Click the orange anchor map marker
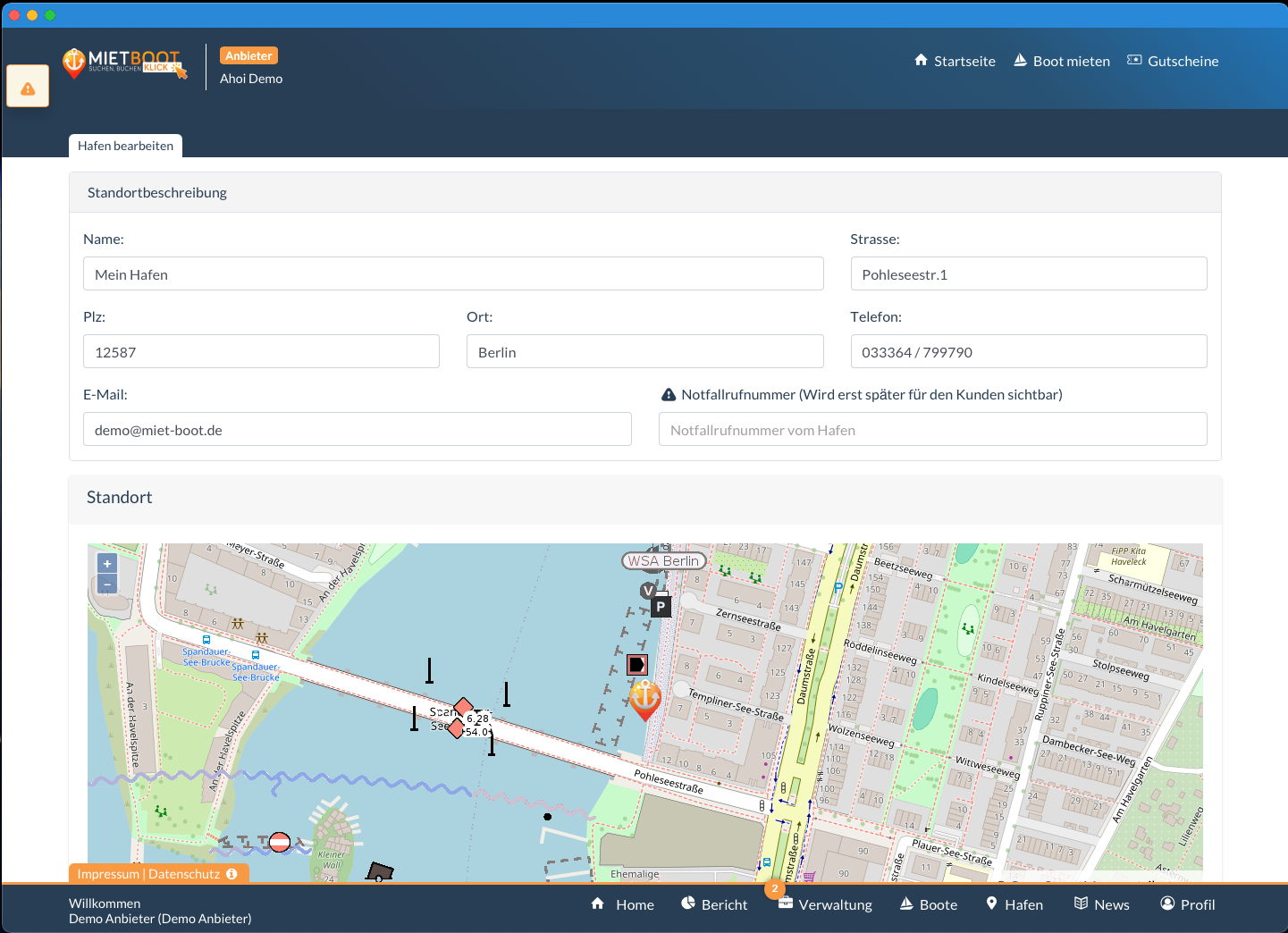The width and height of the screenshot is (1288, 933). tap(644, 699)
